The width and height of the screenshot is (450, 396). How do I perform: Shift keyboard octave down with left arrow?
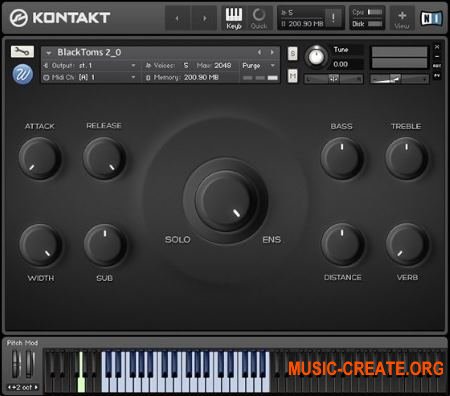pyautogui.click(x=9, y=387)
